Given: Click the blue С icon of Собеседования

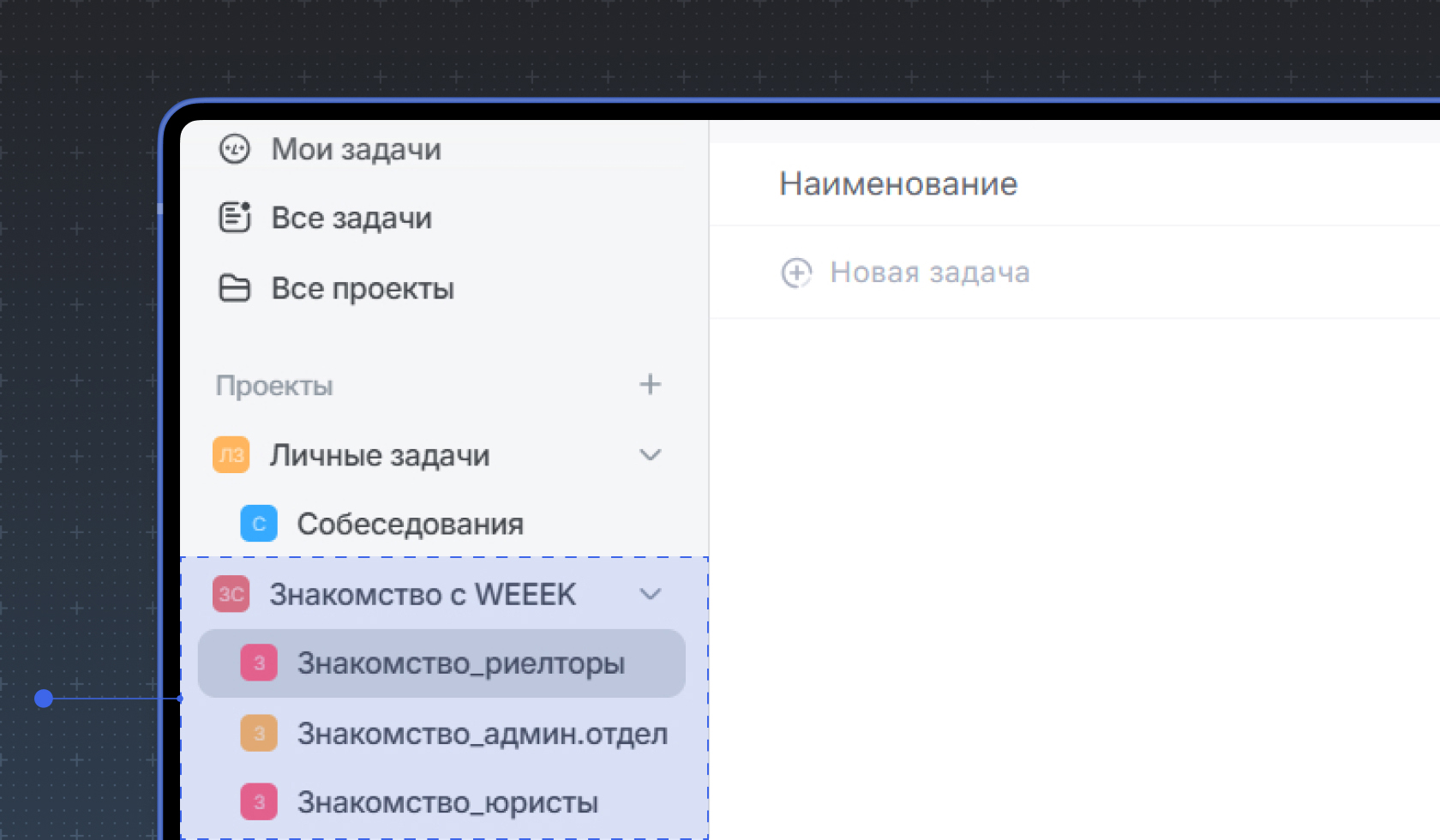Looking at the screenshot, I should (x=258, y=523).
